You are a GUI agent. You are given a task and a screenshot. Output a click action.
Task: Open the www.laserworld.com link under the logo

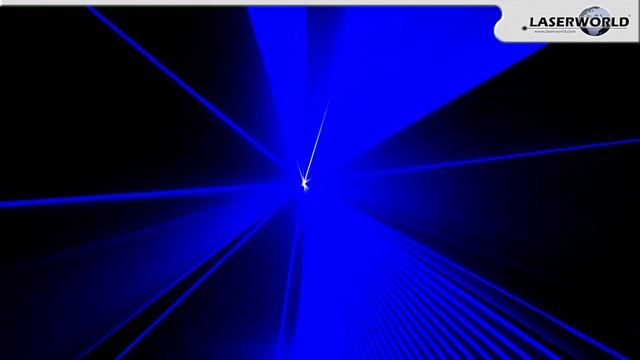coord(555,31)
